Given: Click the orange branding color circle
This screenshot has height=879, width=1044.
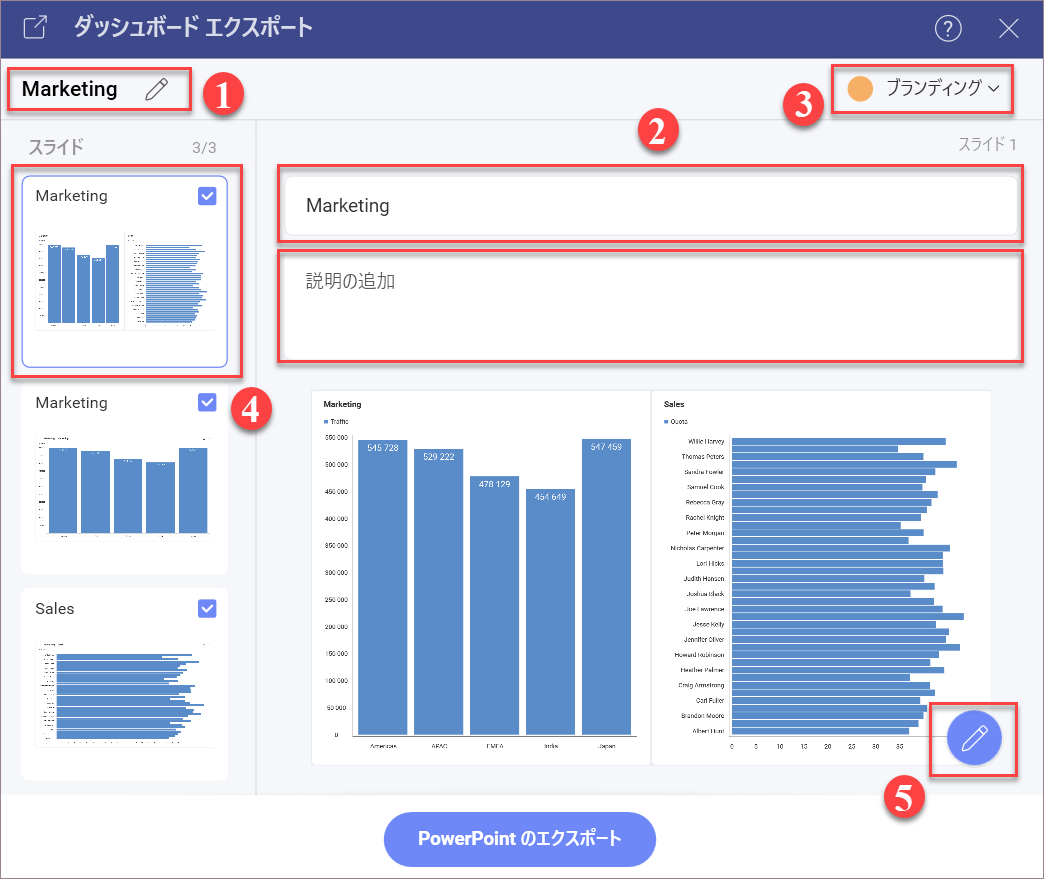Looking at the screenshot, I should [860, 89].
